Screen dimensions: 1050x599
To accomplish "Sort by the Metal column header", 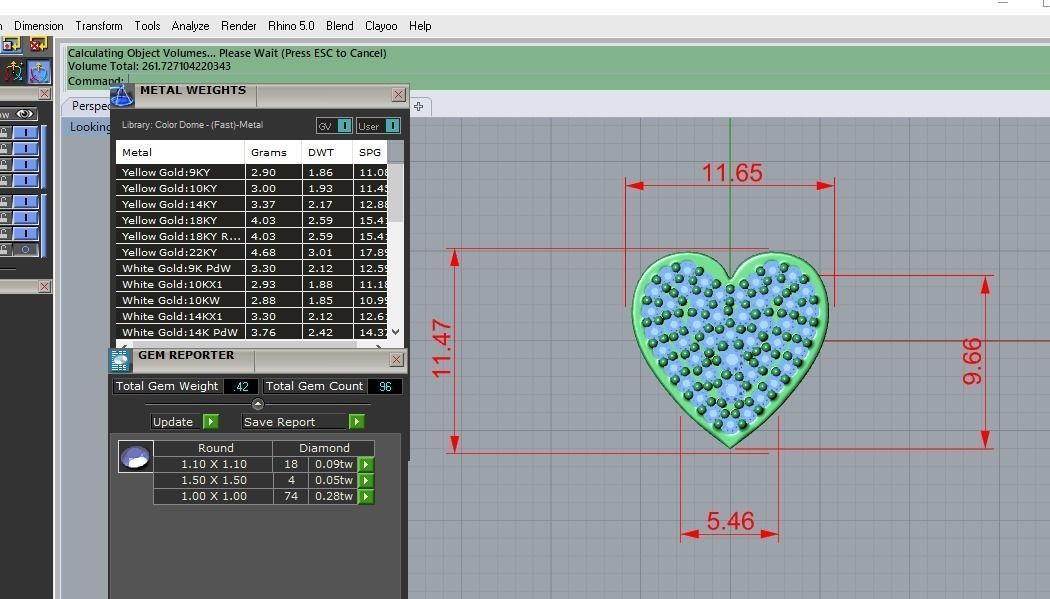I will pyautogui.click(x=180, y=153).
